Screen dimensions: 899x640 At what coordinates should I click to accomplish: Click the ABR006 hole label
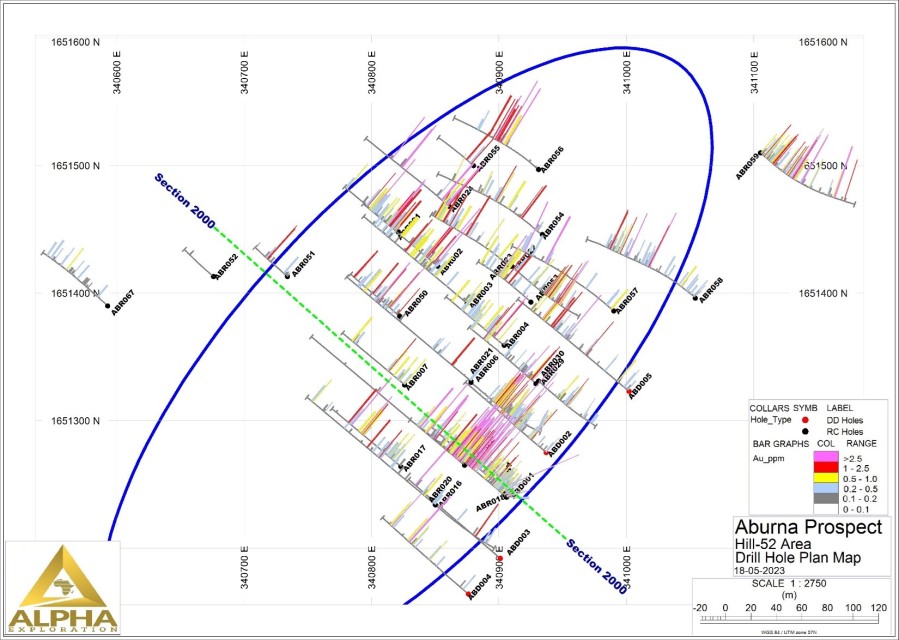[x=487, y=370]
